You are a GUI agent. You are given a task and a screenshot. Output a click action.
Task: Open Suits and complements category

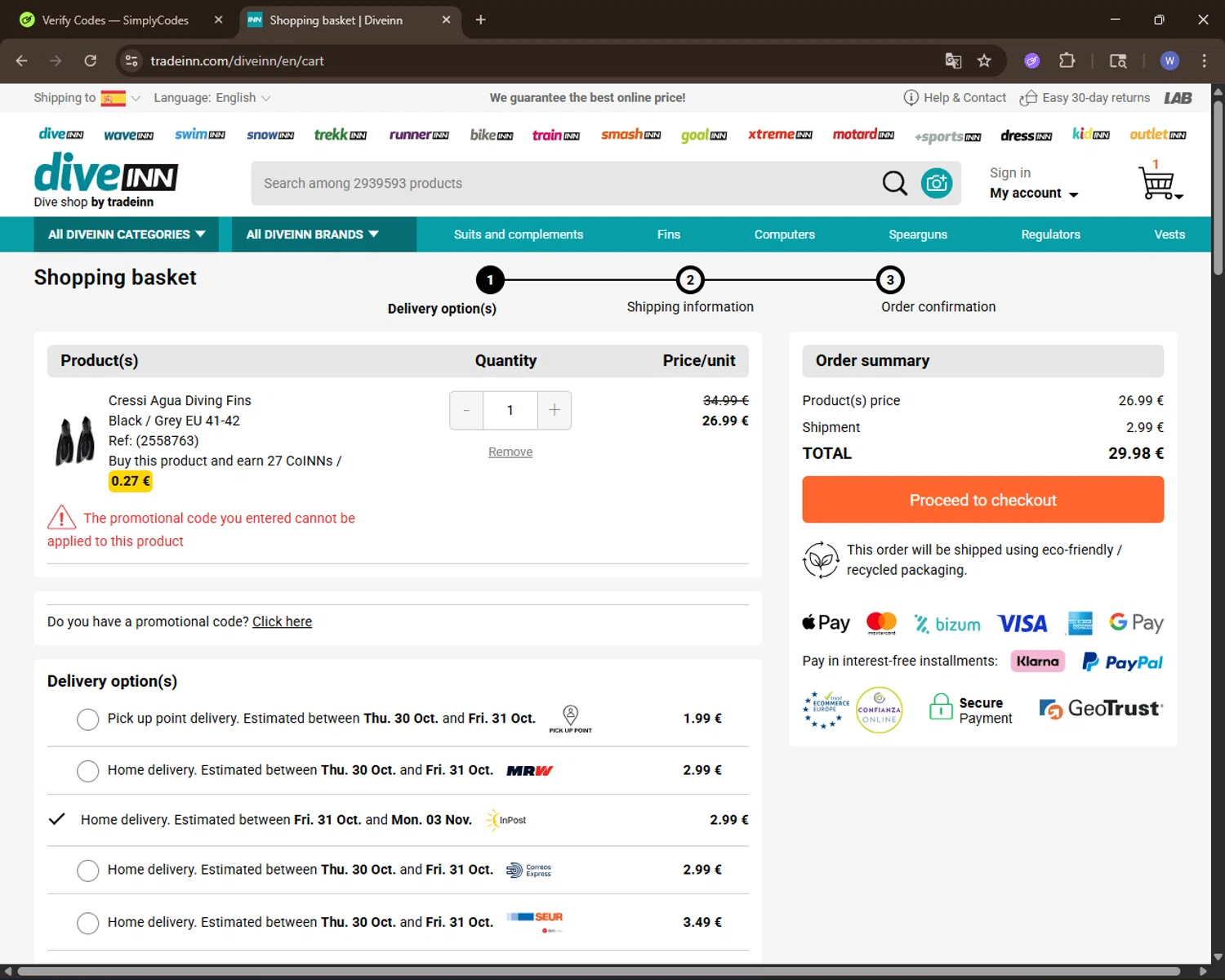click(x=519, y=234)
